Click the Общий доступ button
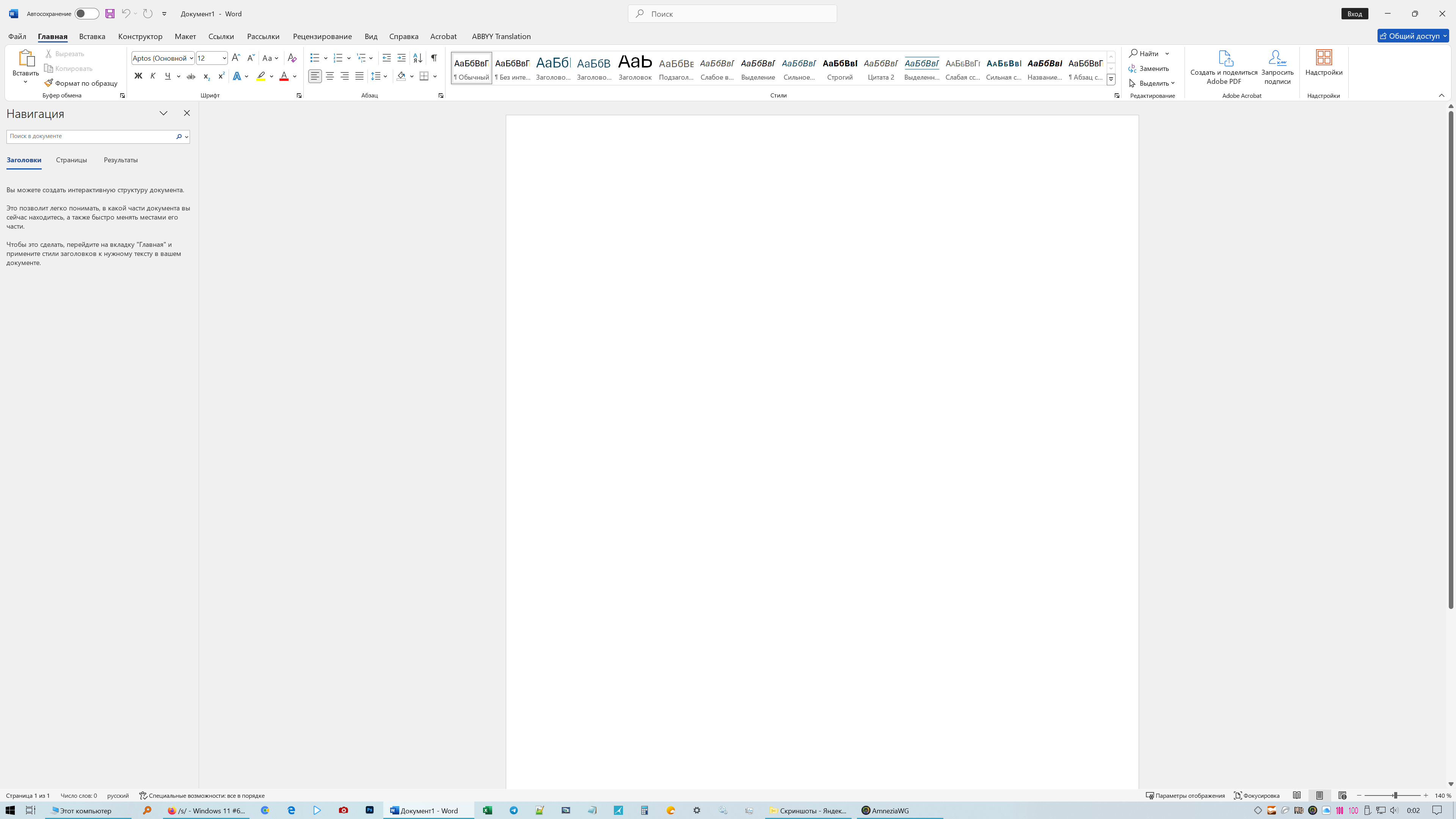Screen dimensions: 1456x819 [x=1412, y=36]
